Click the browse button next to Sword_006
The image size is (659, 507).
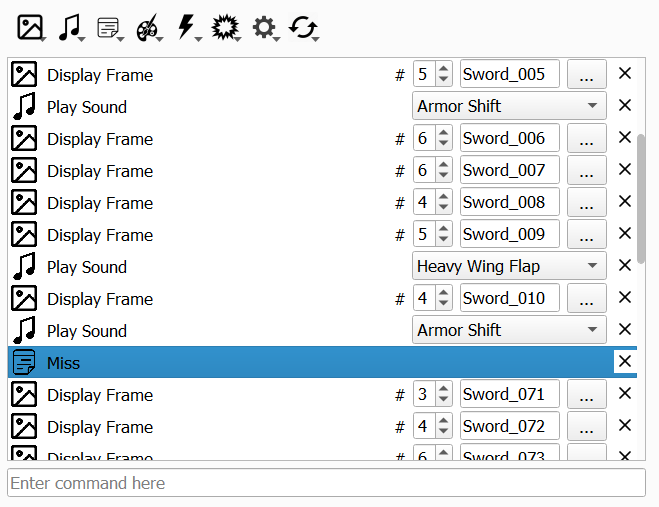(x=586, y=139)
